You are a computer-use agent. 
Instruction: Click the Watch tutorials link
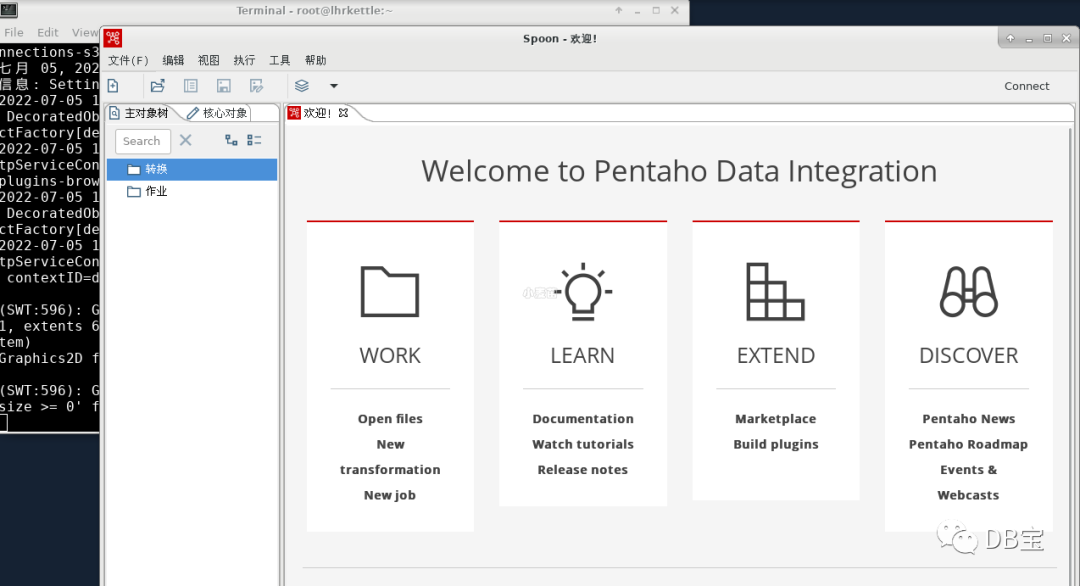[x=583, y=444]
